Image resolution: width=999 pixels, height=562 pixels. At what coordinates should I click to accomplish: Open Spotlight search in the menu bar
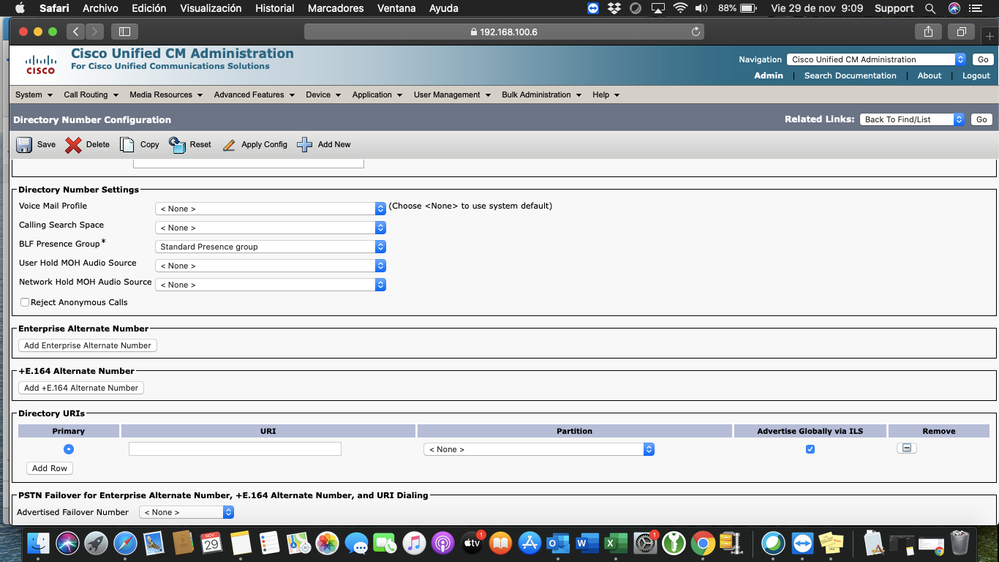(930, 8)
